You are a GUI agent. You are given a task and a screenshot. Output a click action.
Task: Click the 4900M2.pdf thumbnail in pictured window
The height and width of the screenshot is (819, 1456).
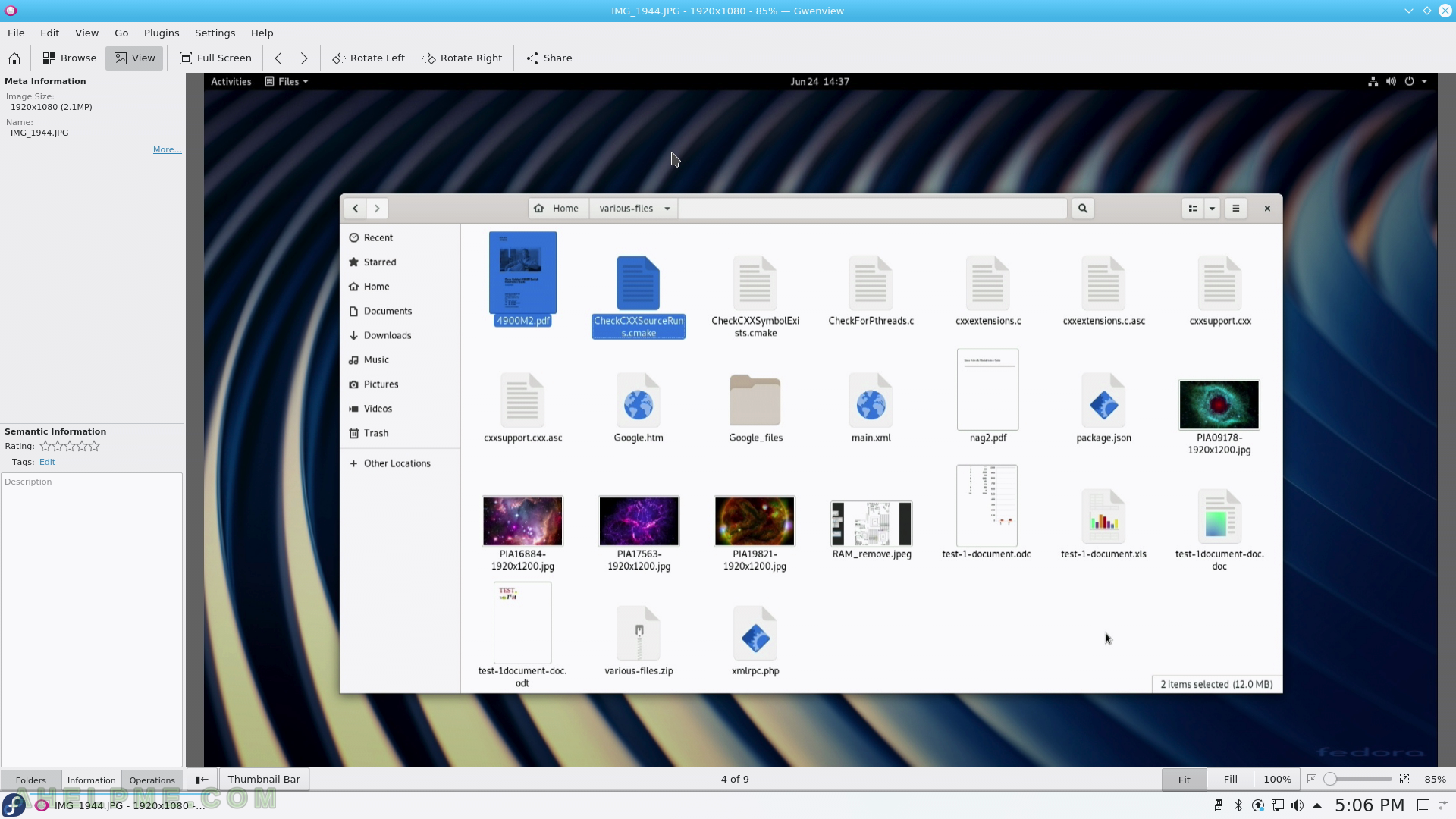(522, 273)
